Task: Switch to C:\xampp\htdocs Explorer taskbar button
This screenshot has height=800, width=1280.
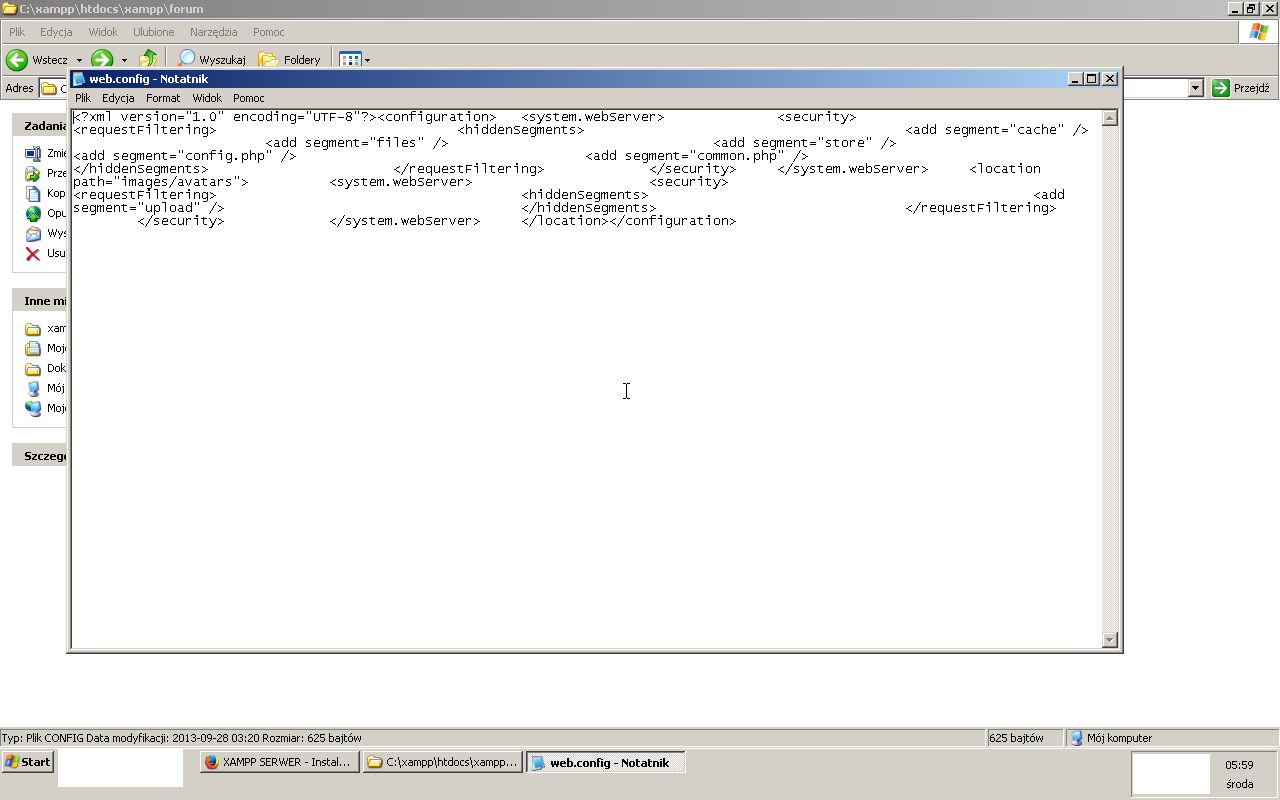Action: [x=442, y=762]
